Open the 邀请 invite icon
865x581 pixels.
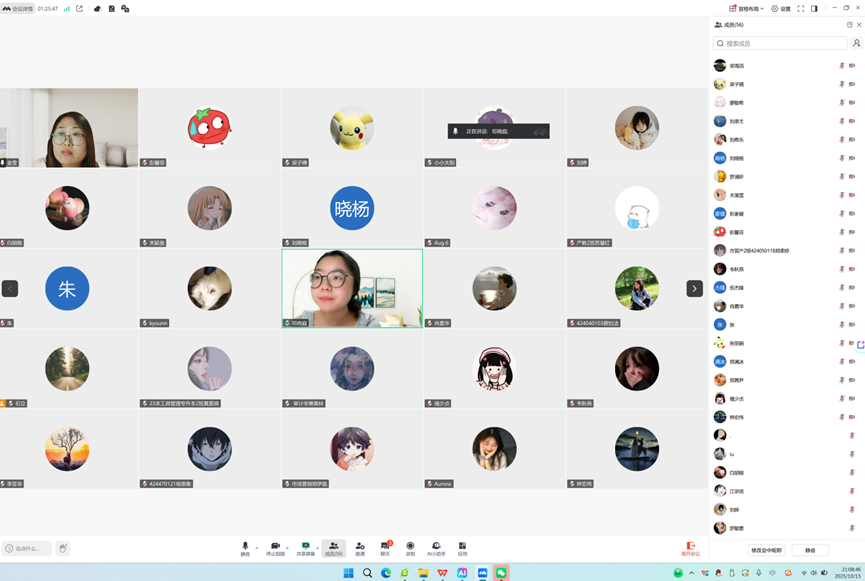click(360, 548)
